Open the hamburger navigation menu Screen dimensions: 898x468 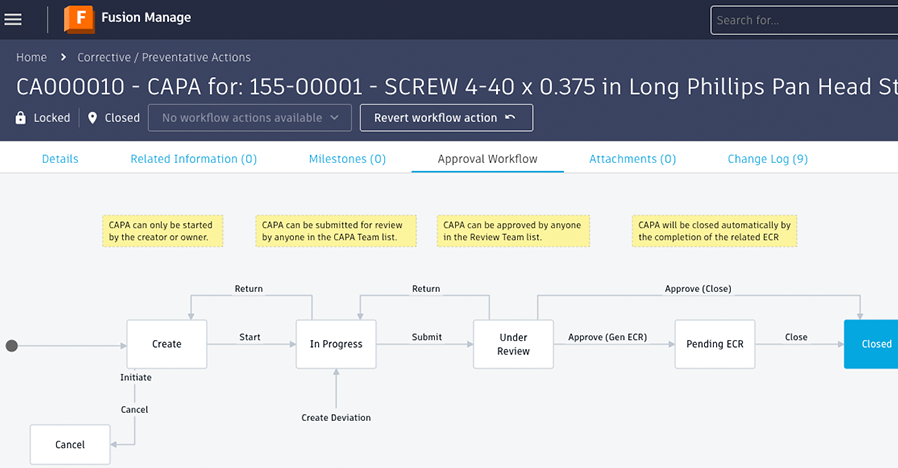(13, 20)
